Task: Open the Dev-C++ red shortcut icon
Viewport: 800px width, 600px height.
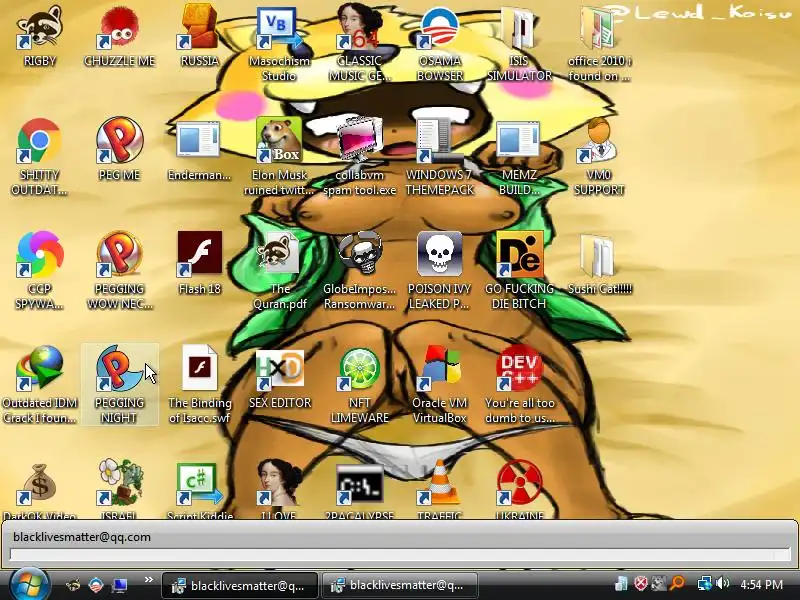Action: (x=519, y=368)
